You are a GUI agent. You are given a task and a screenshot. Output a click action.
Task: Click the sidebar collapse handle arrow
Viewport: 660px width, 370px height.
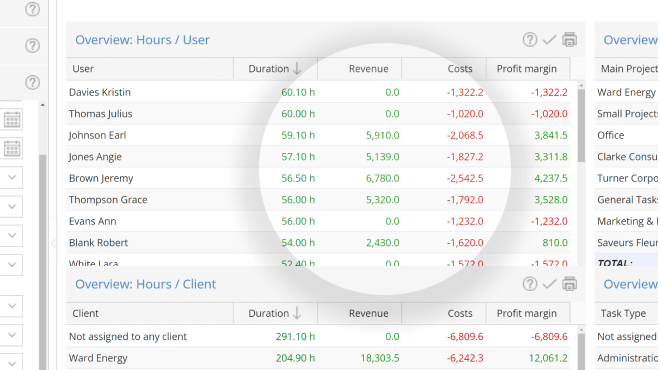(53, 243)
